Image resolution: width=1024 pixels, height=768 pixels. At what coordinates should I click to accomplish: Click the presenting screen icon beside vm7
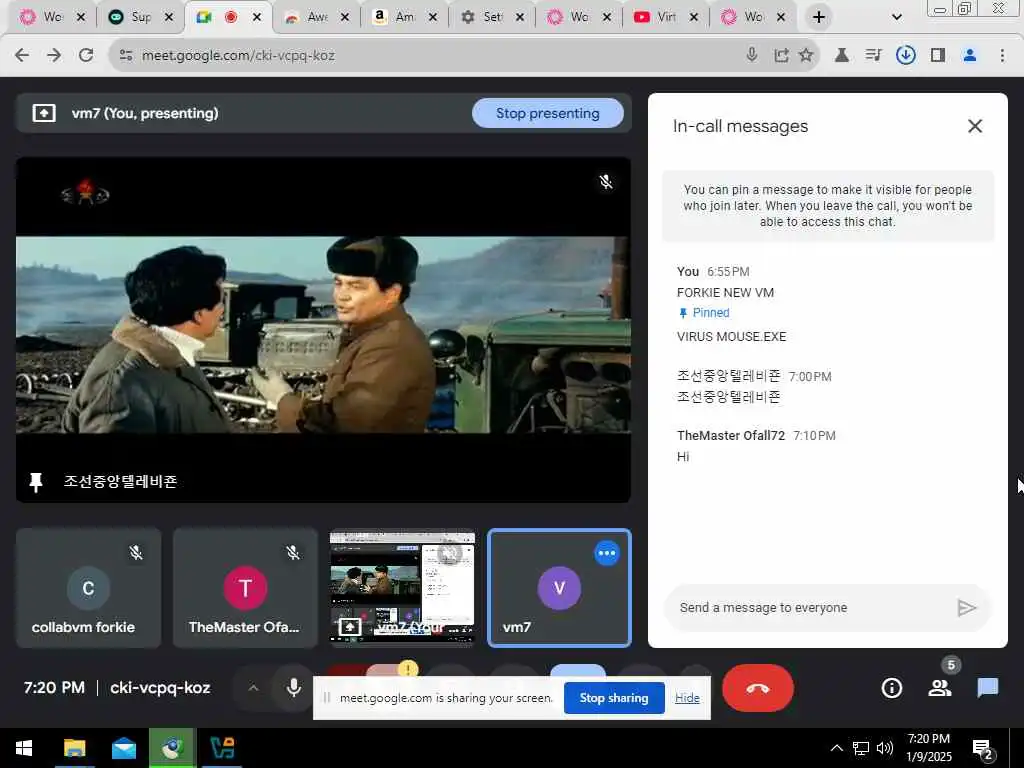44,114
